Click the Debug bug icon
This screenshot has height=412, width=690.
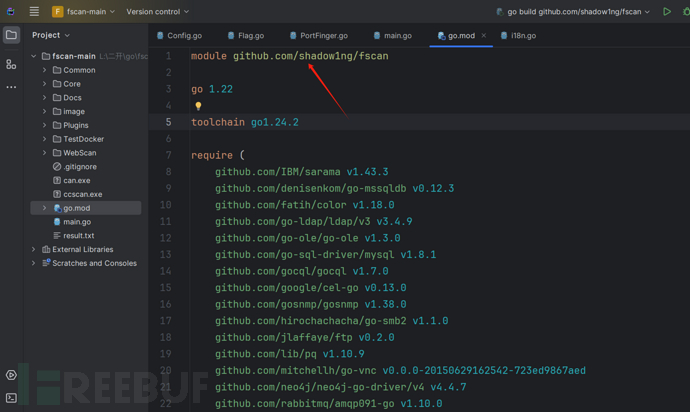[x=685, y=12]
